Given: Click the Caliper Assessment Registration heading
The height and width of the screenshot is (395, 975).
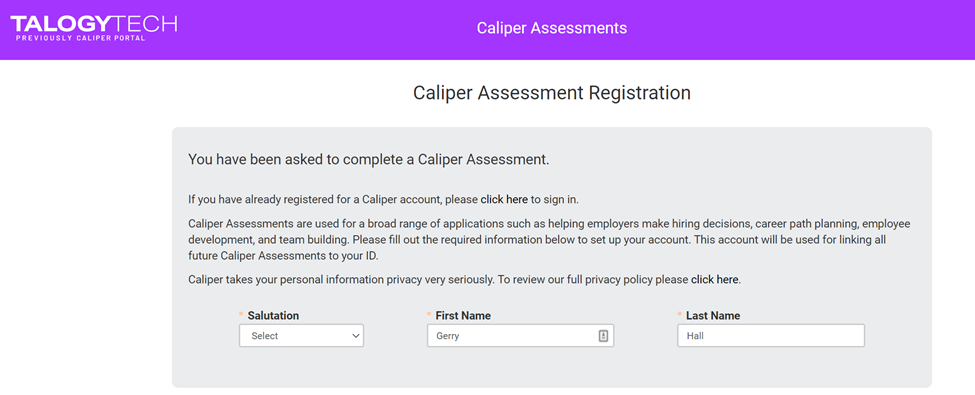Looking at the screenshot, I should (552, 93).
